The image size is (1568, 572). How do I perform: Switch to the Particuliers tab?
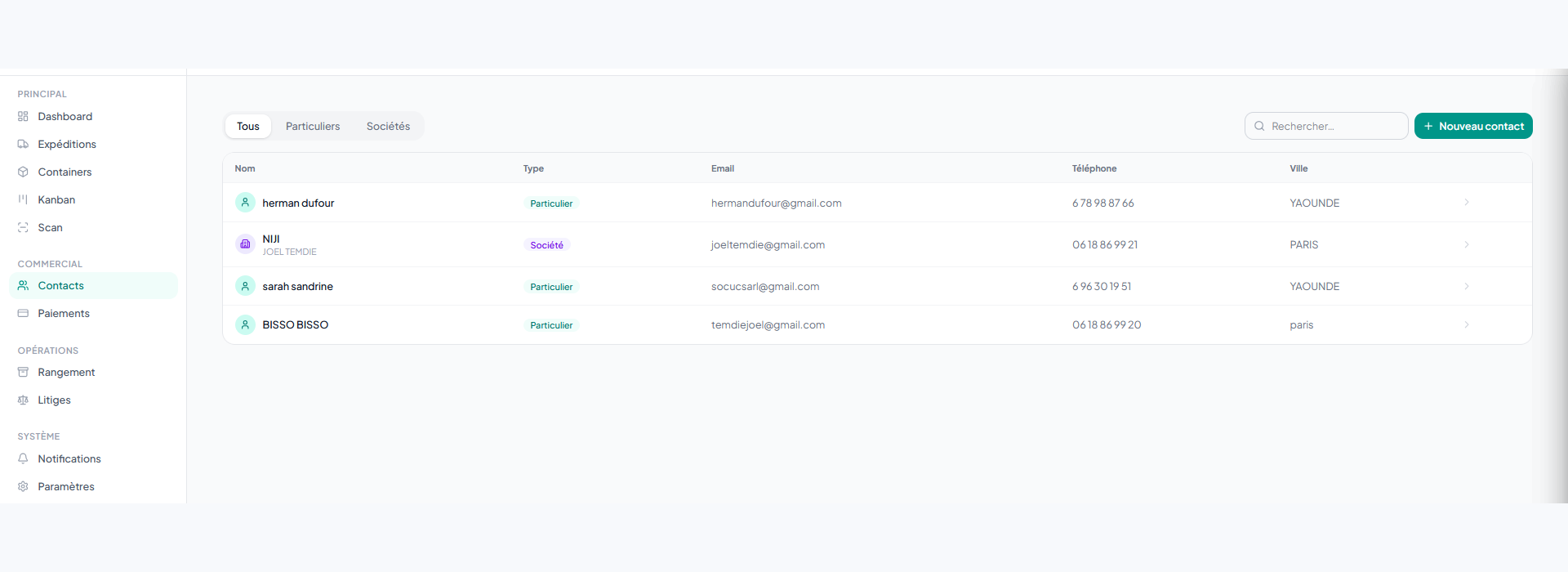[x=313, y=127]
